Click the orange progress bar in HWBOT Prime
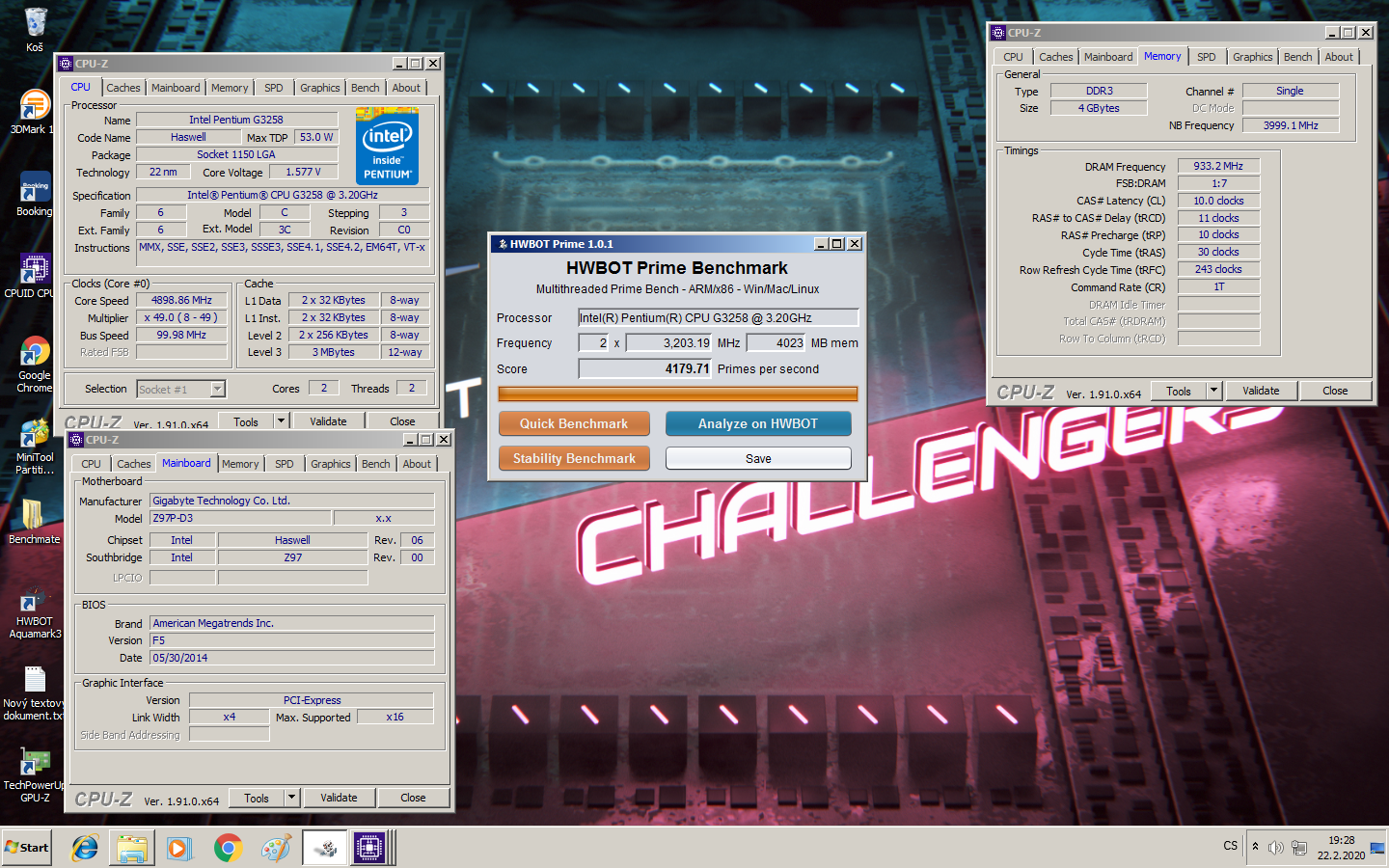Viewport: 1389px width, 868px height. tap(677, 393)
